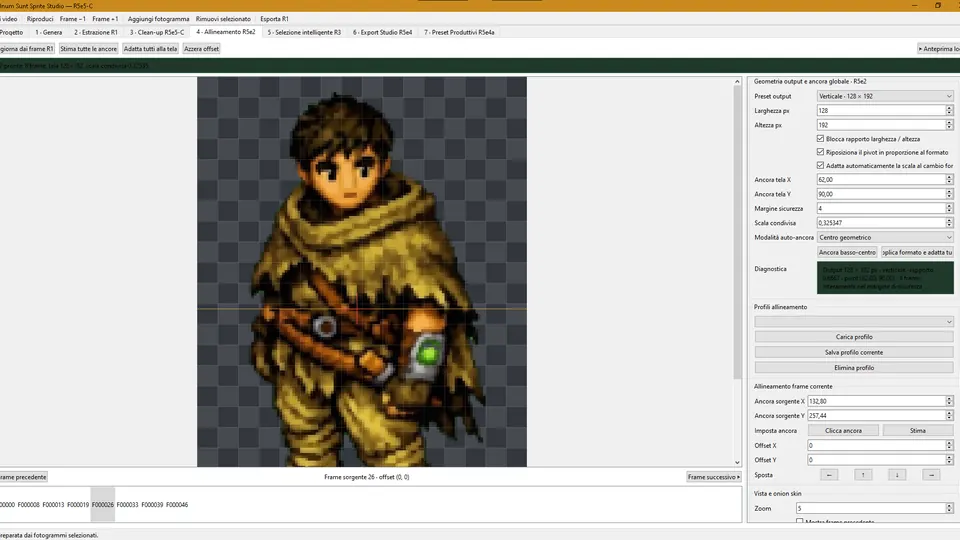Toggle Adatta automaticamente la scala checkbox
Viewport: 960px width, 540px height.
pyautogui.click(x=820, y=165)
